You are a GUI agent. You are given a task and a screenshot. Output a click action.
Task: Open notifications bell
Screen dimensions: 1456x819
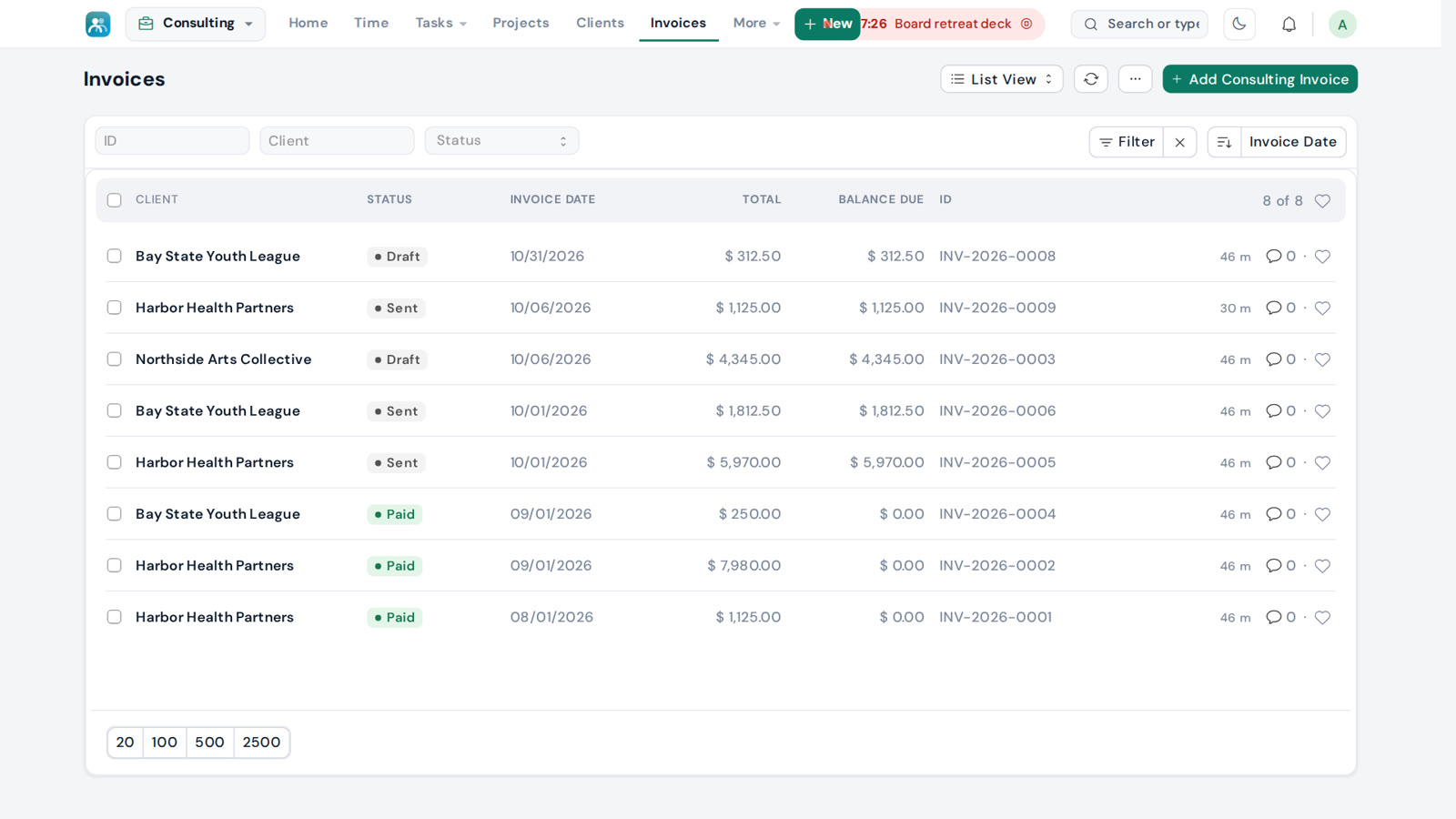coord(1289,25)
